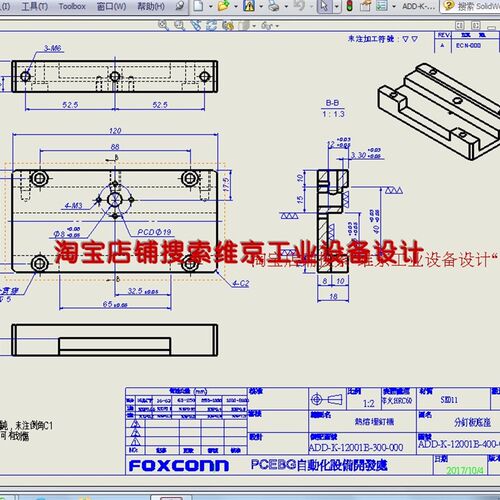
Task: Activate the Select cursor tool
Action: [x=324, y=6]
